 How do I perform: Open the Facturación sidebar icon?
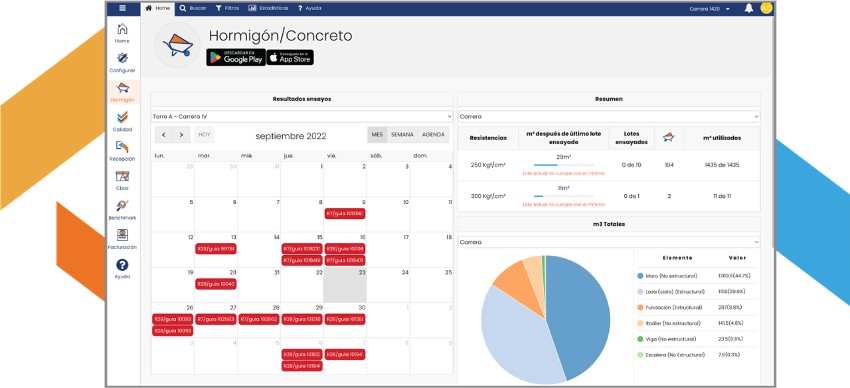coord(123,235)
